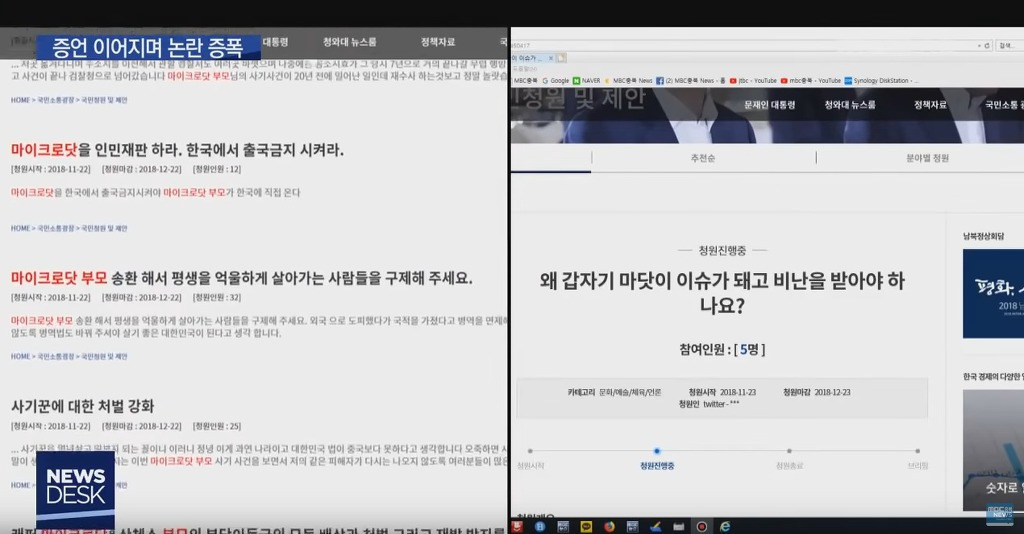Click the 브리핑 progress step marker

click(918, 450)
